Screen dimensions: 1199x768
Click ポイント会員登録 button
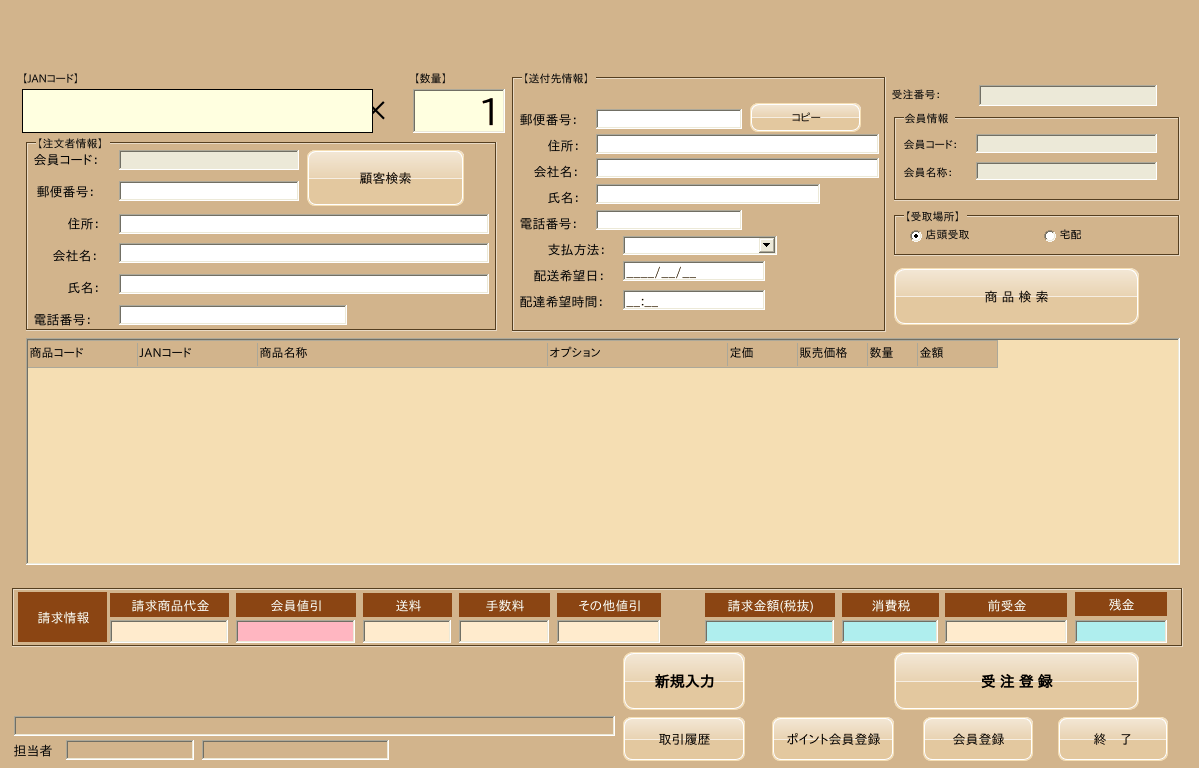click(x=833, y=739)
